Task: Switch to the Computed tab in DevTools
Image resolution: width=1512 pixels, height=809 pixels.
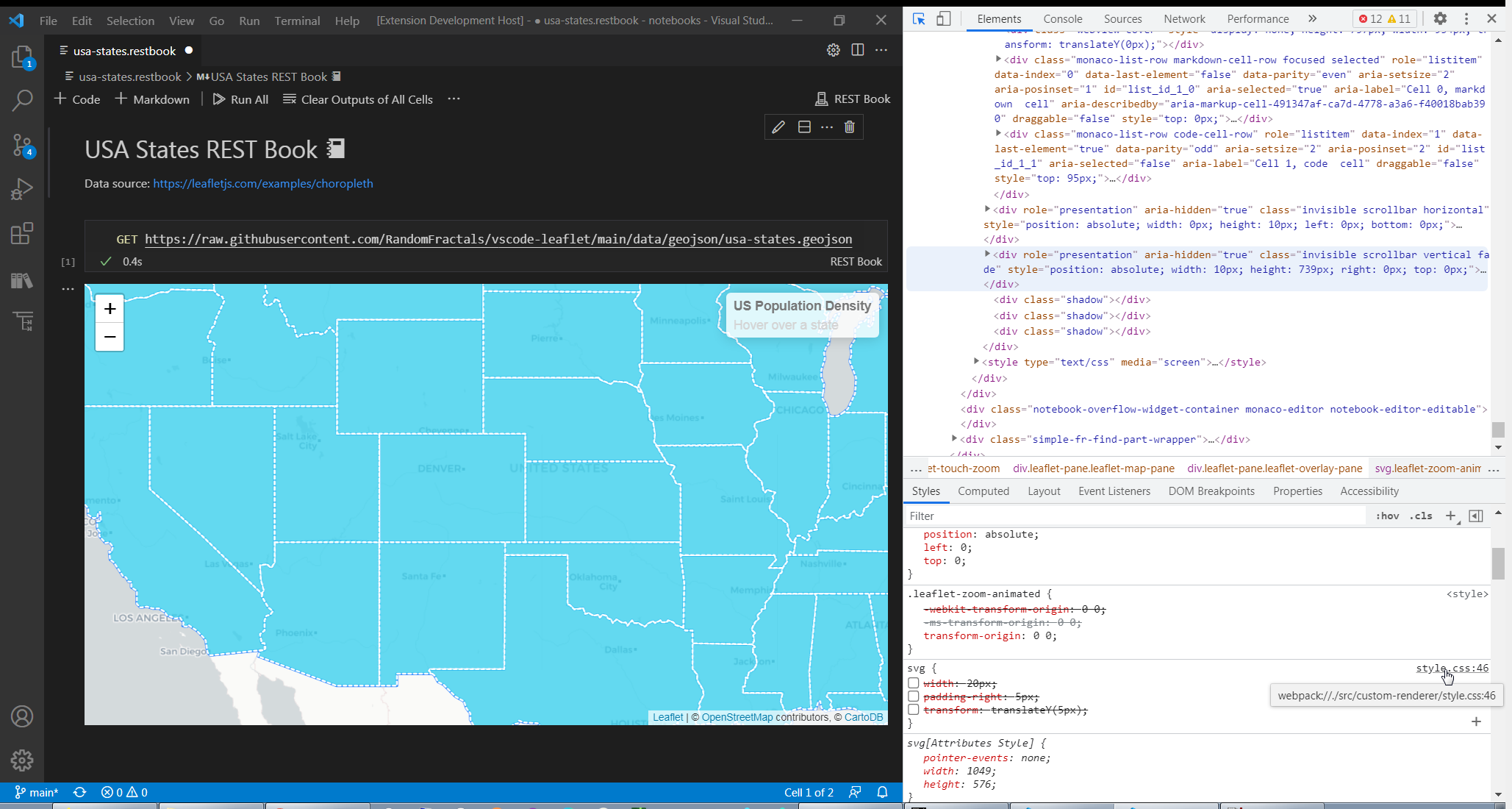Action: point(983,491)
